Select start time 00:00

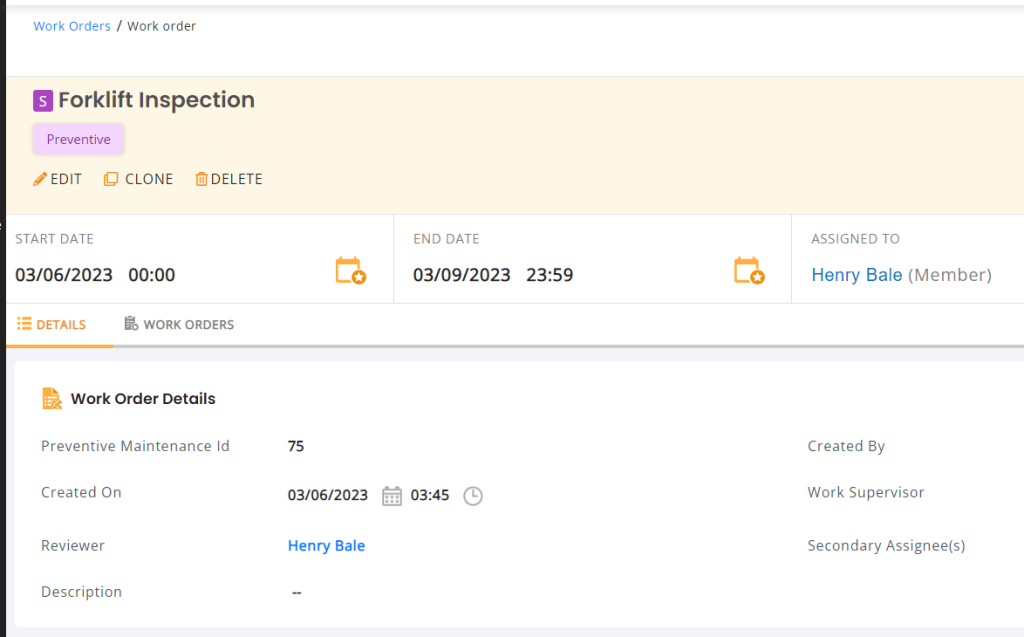point(152,275)
